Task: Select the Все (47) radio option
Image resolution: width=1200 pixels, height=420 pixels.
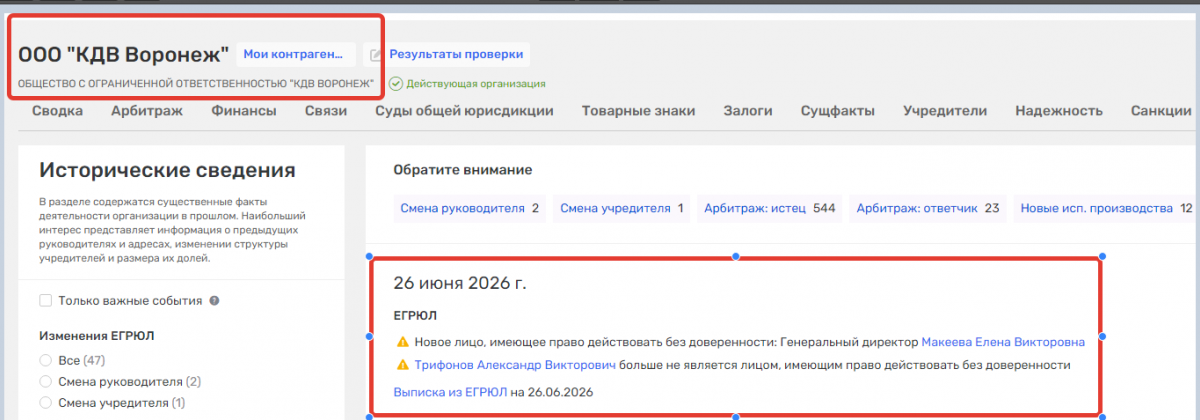Action: point(45,360)
